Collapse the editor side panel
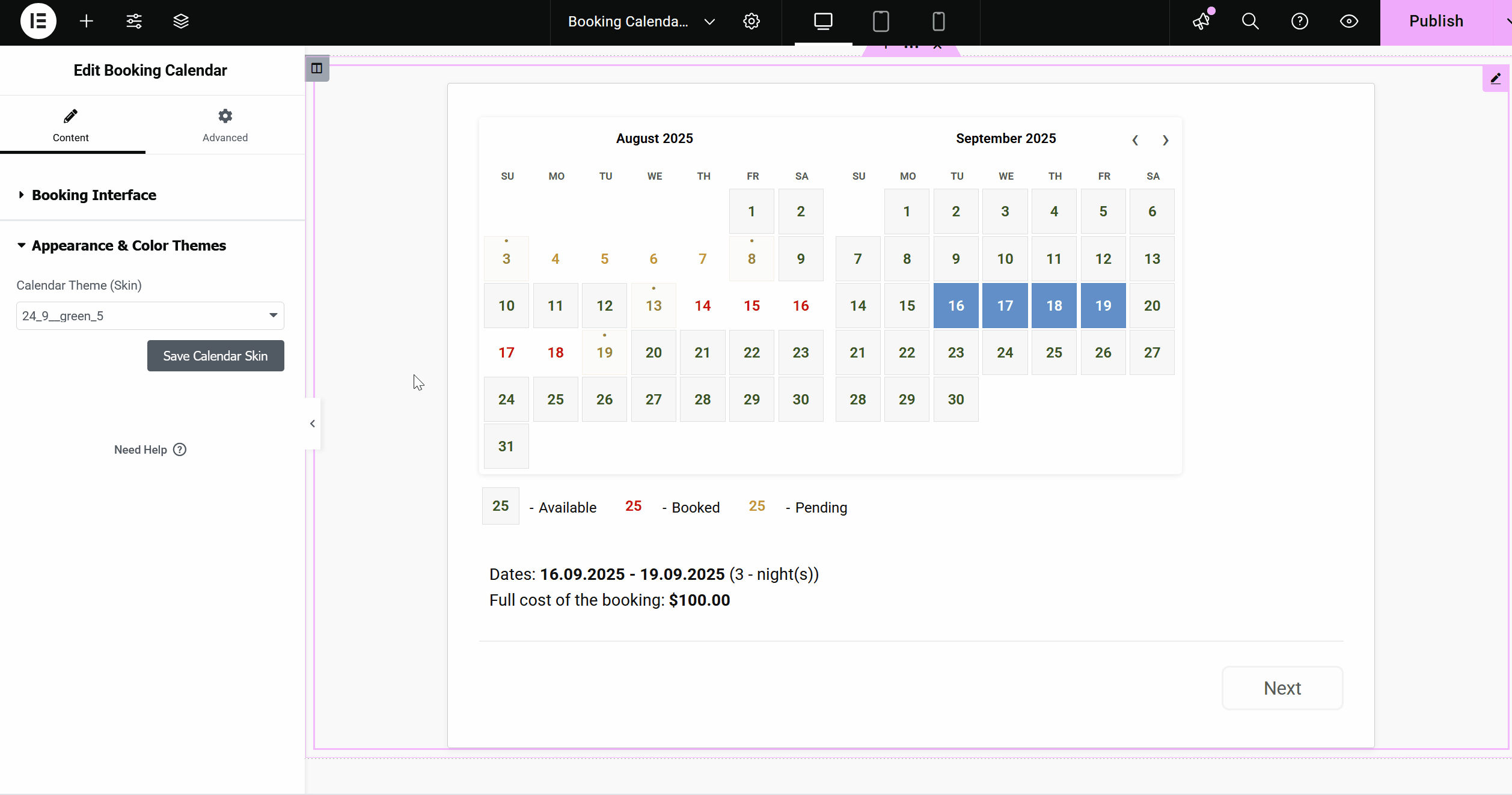The height and width of the screenshot is (795, 1512). [313, 424]
